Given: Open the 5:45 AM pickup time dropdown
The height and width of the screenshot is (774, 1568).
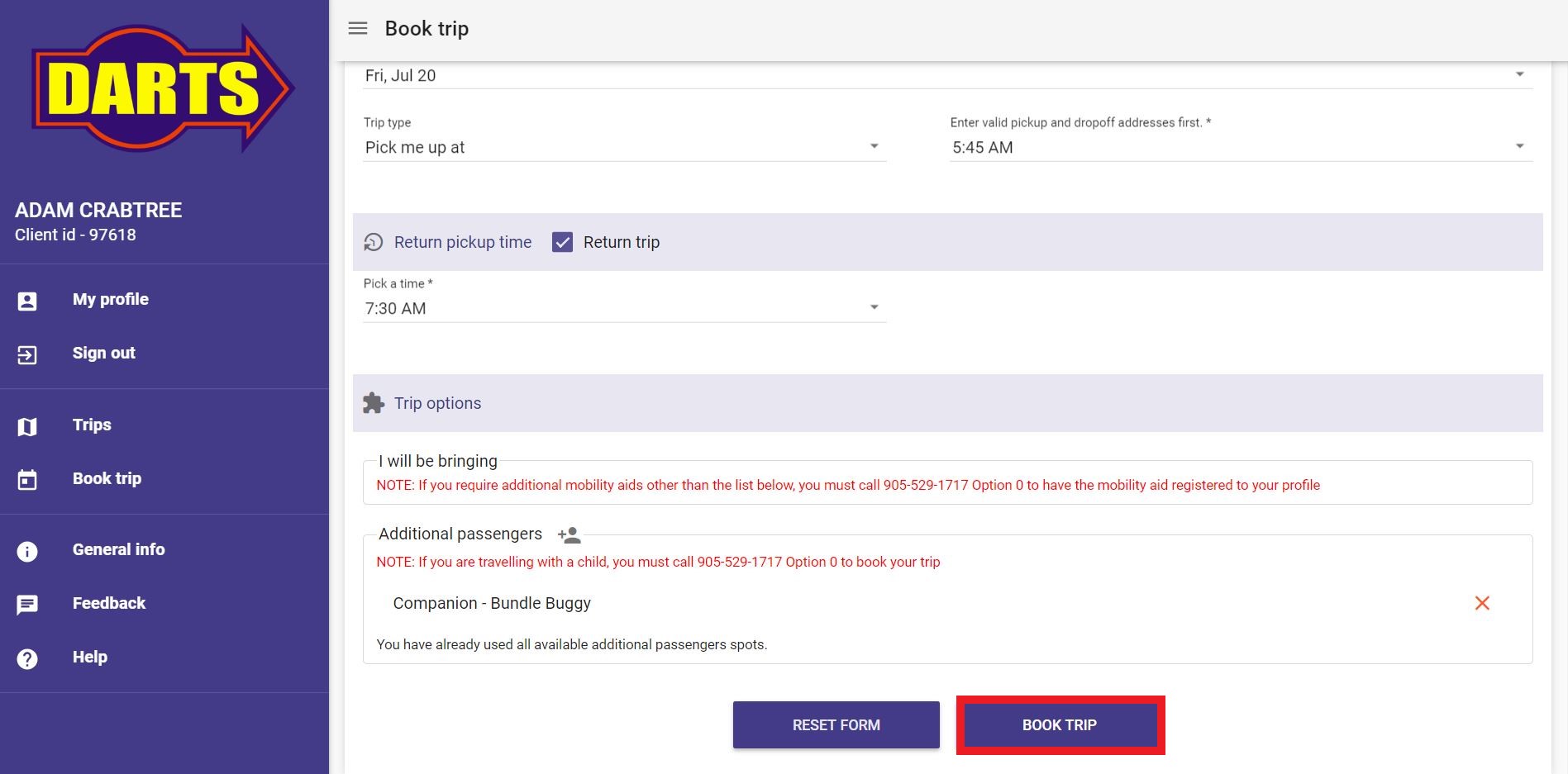Looking at the screenshot, I should [x=1242, y=147].
